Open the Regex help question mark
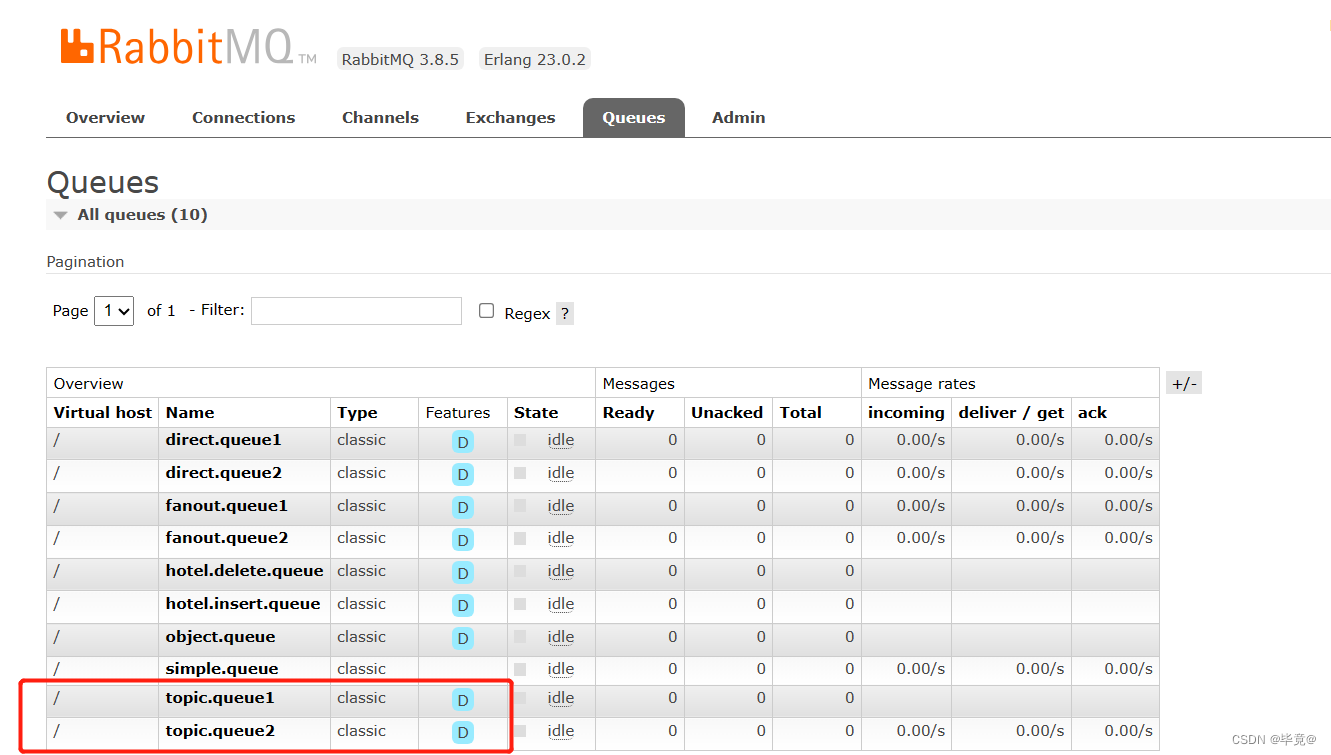 (565, 313)
